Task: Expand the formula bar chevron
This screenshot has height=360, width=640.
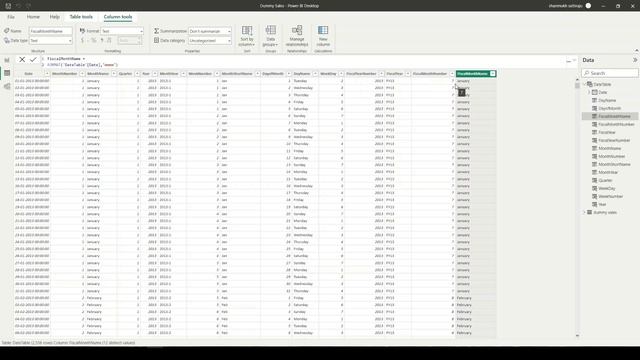Action: point(574,61)
